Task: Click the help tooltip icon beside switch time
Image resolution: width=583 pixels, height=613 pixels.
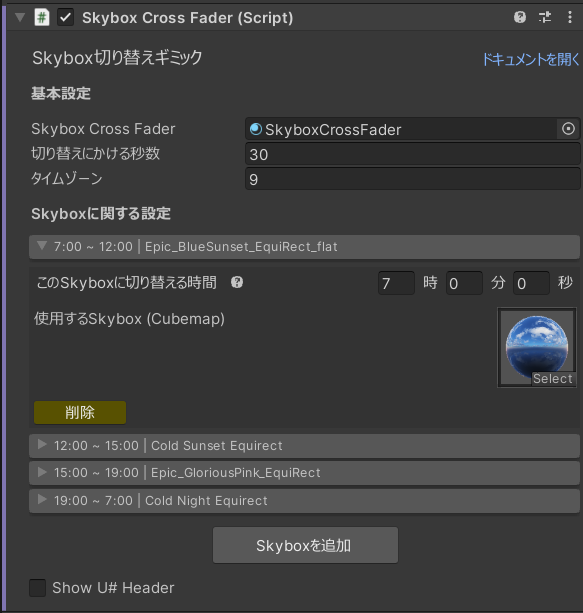Action: coord(237,282)
